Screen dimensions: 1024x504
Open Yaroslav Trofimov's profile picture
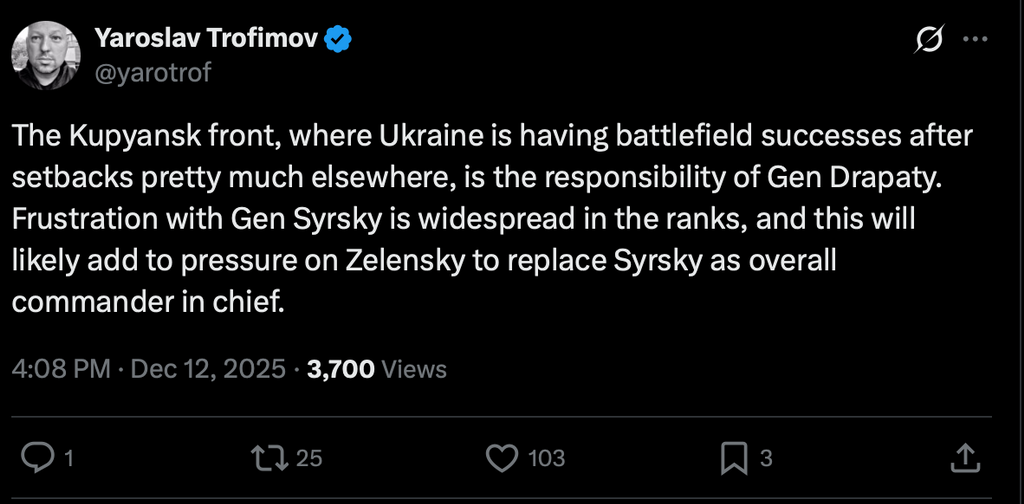45,57
